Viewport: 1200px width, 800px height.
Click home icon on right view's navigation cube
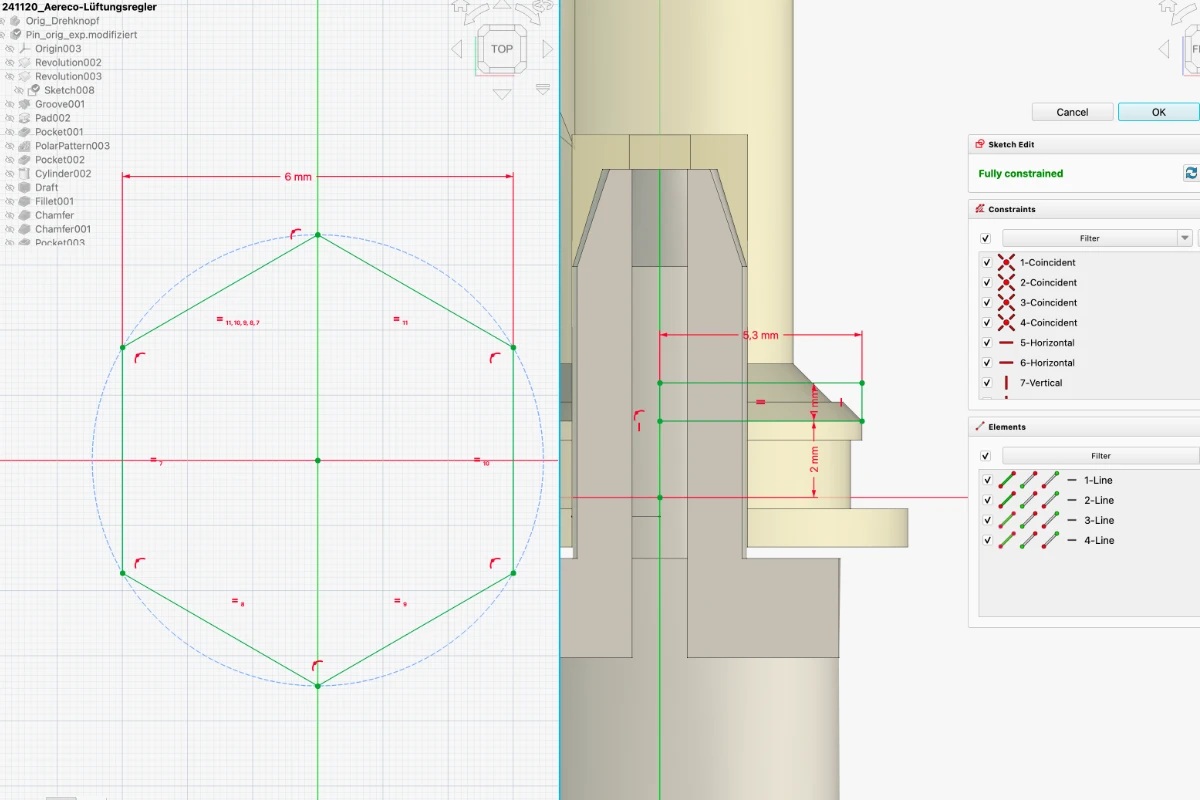coord(1169,7)
